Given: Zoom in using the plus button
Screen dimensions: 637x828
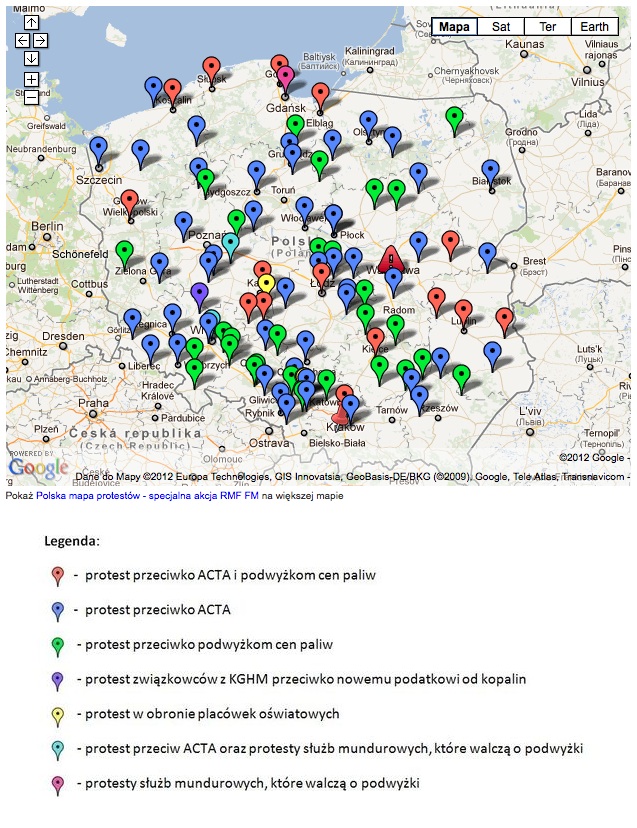Looking at the screenshot, I should tap(31, 79).
